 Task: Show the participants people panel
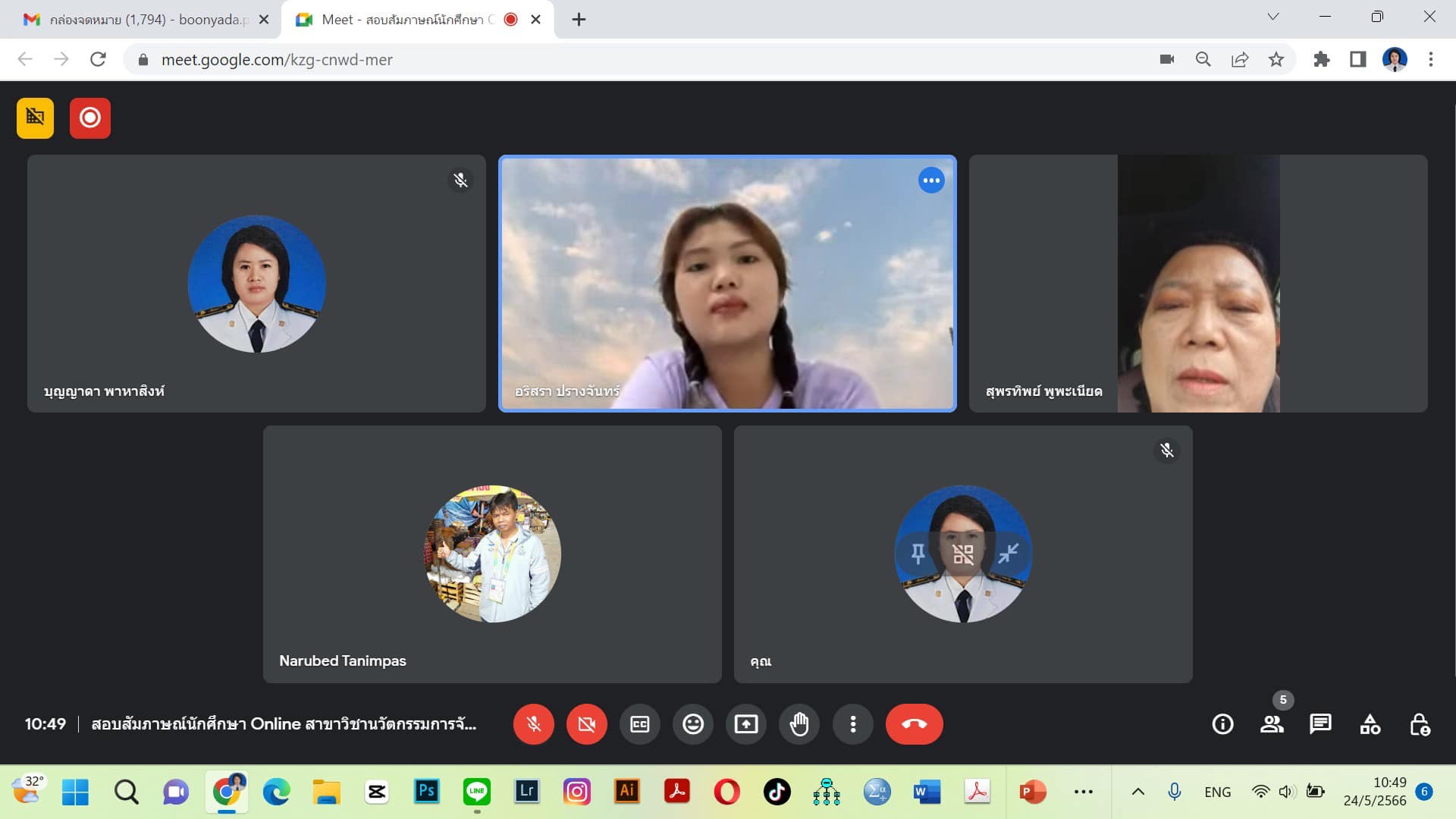pos(1272,724)
